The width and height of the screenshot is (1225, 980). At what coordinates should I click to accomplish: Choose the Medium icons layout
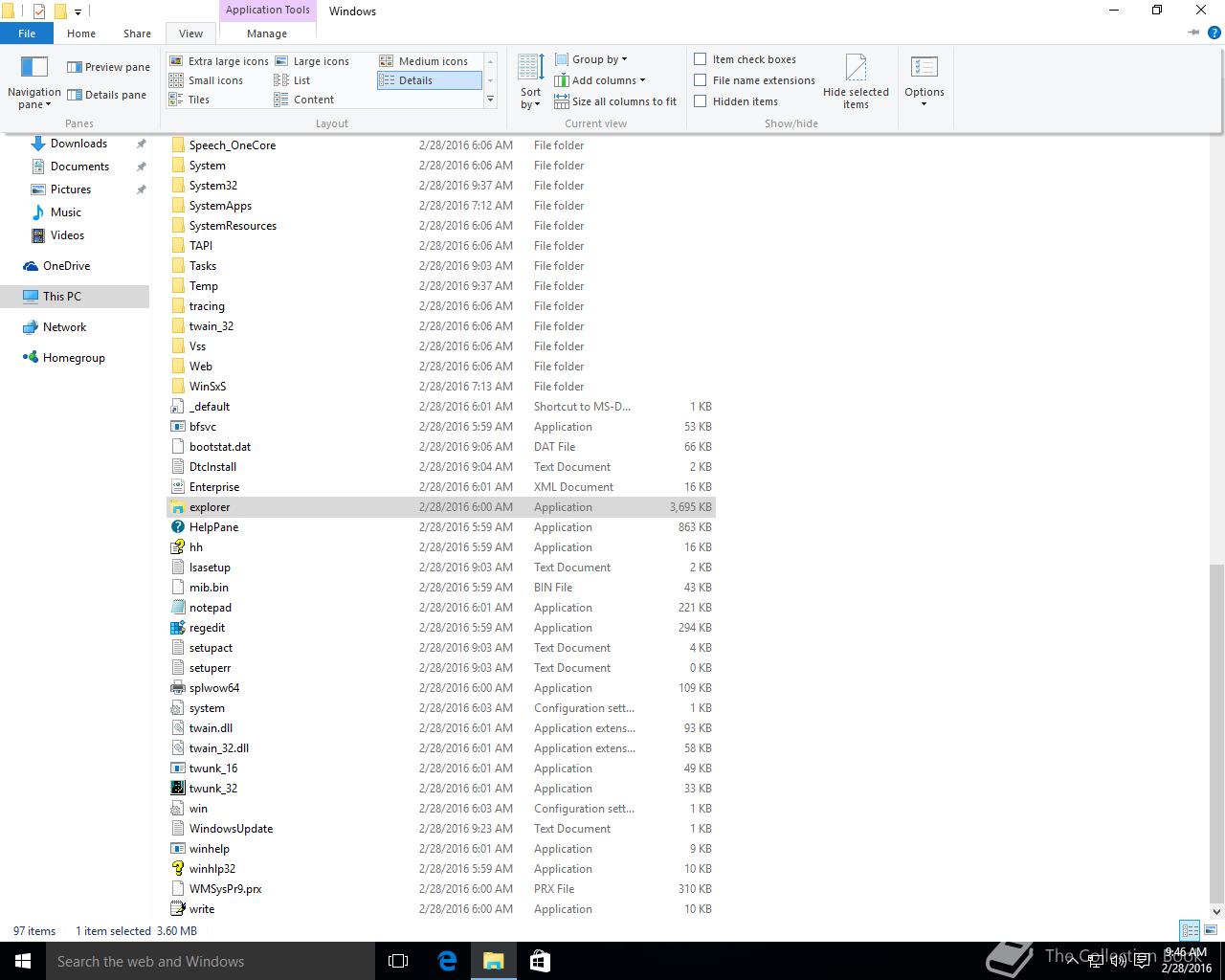(424, 61)
